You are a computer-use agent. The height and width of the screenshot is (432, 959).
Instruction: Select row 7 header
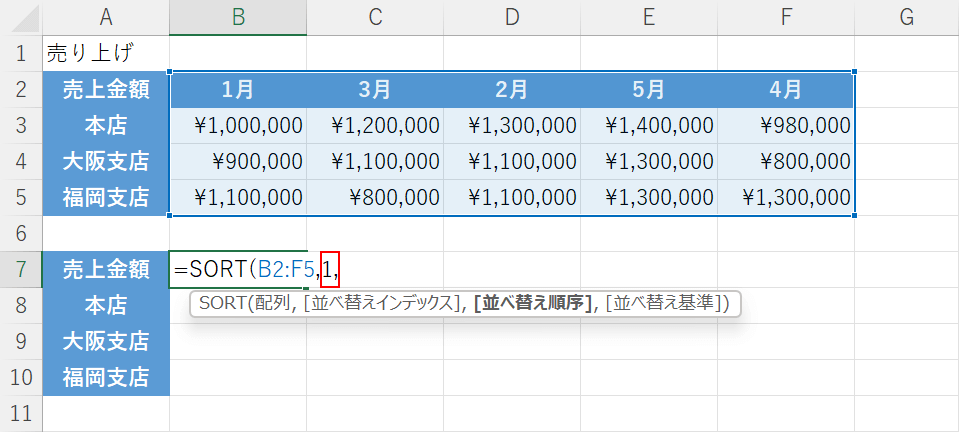click(x=21, y=269)
